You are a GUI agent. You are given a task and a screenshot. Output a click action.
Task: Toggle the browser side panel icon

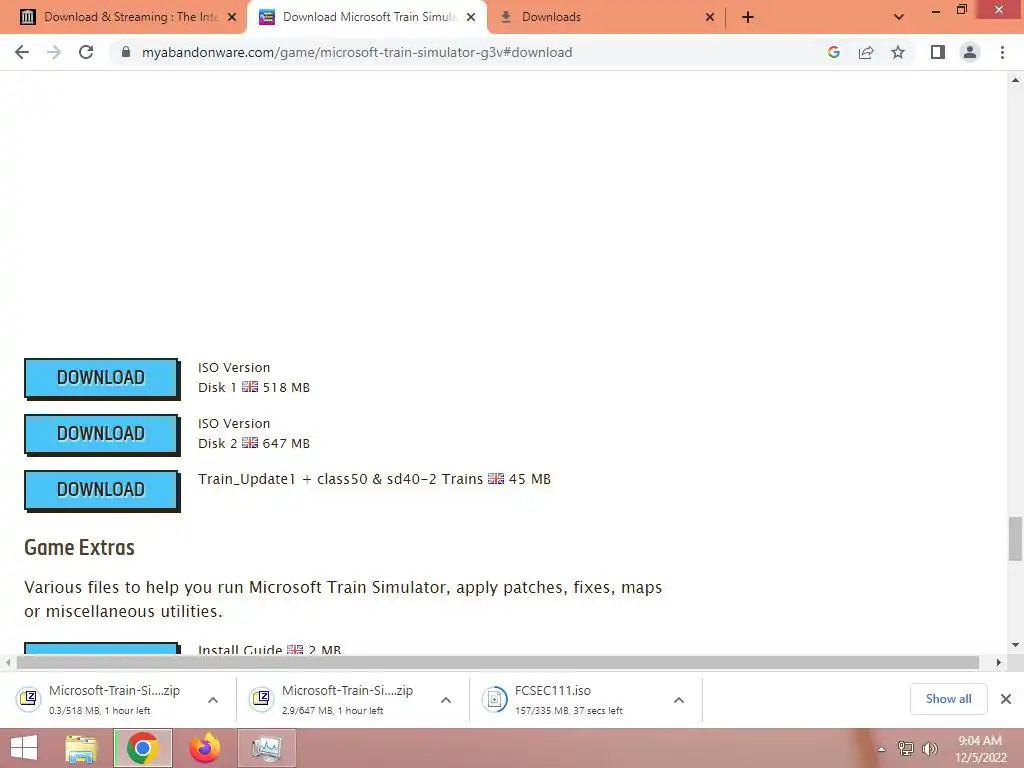click(x=938, y=52)
